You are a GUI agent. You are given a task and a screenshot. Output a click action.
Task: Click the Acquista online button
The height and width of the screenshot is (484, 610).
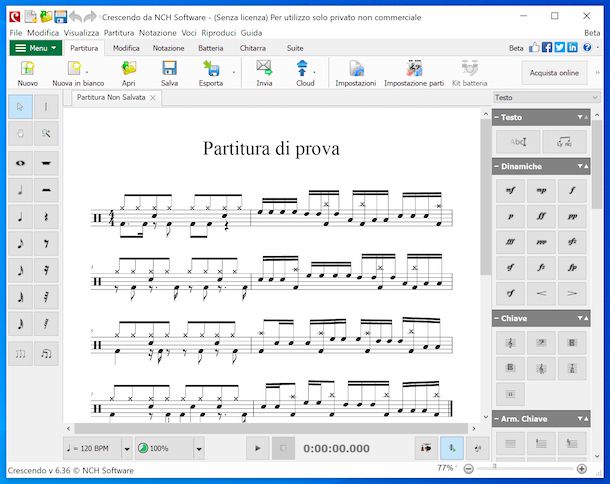coord(554,73)
